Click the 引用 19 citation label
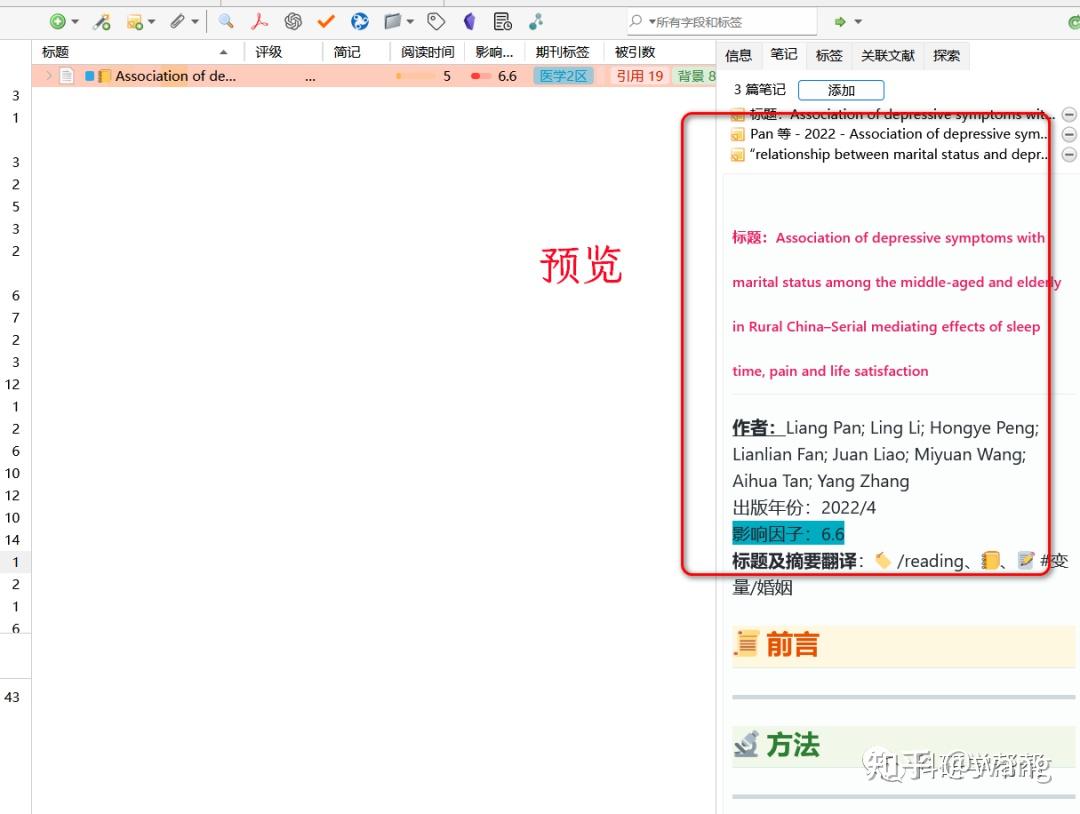1080x814 pixels. tap(638, 75)
